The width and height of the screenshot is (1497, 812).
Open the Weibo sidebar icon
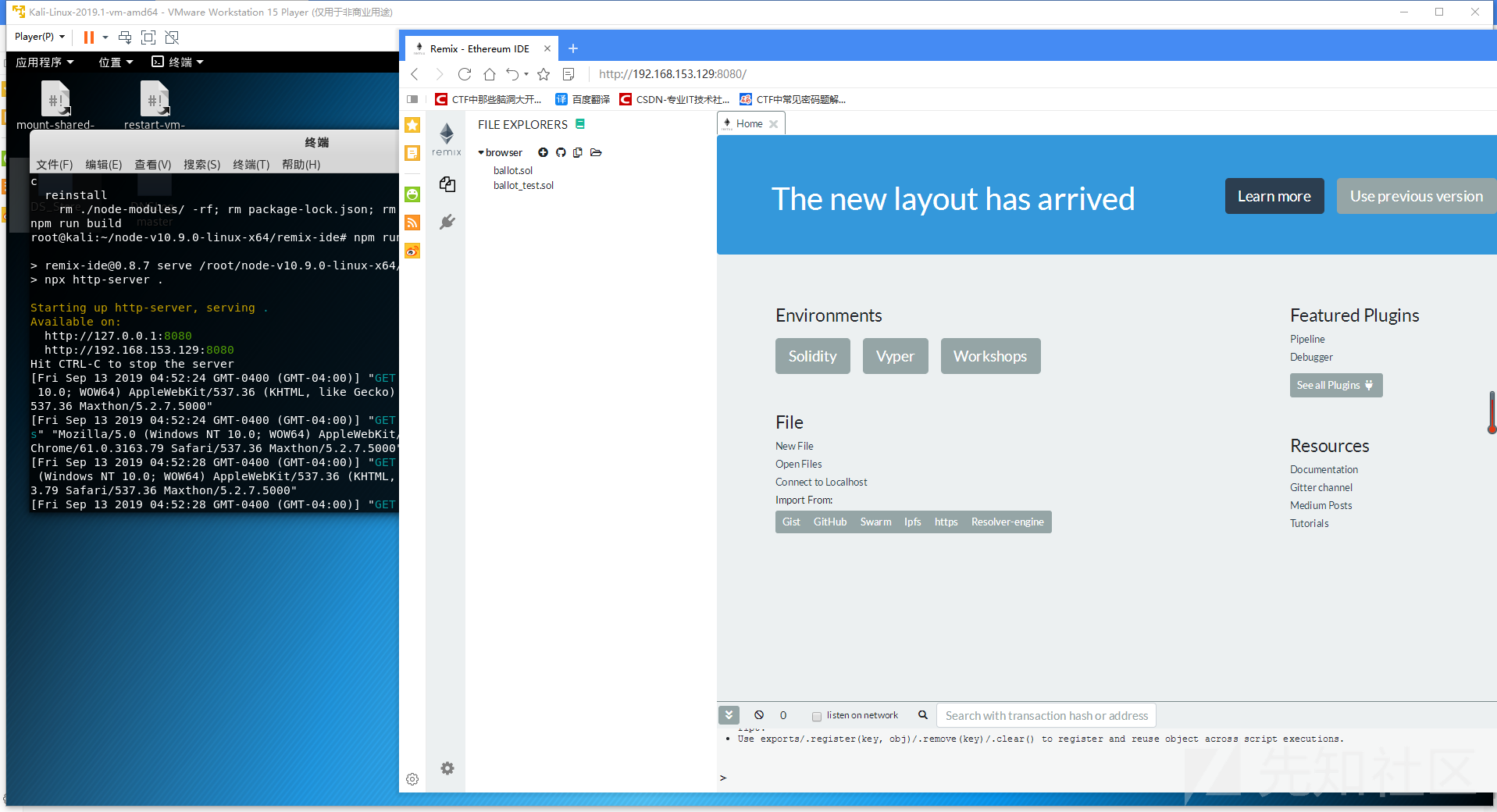pyautogui.click(x=412, y=251)
